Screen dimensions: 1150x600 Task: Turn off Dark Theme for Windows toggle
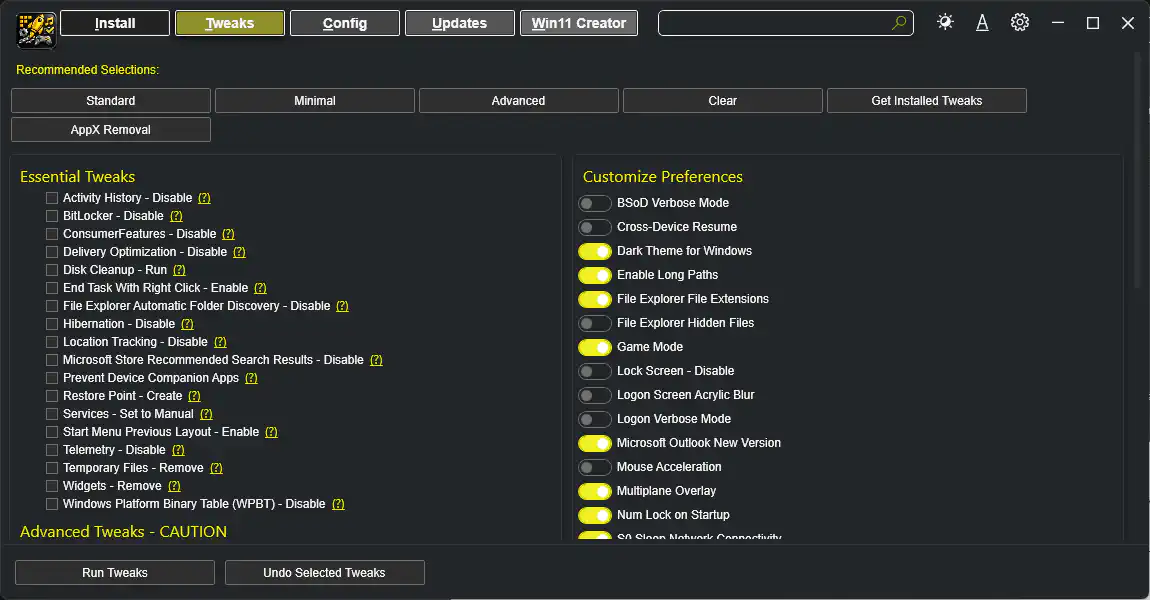[595, 252]
